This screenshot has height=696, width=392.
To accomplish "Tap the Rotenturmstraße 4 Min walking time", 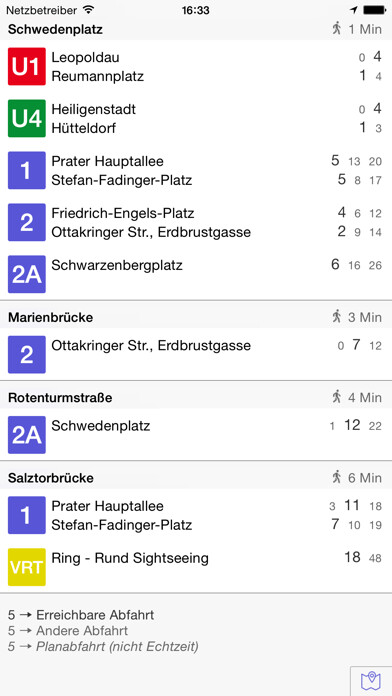I will [357, 397].
